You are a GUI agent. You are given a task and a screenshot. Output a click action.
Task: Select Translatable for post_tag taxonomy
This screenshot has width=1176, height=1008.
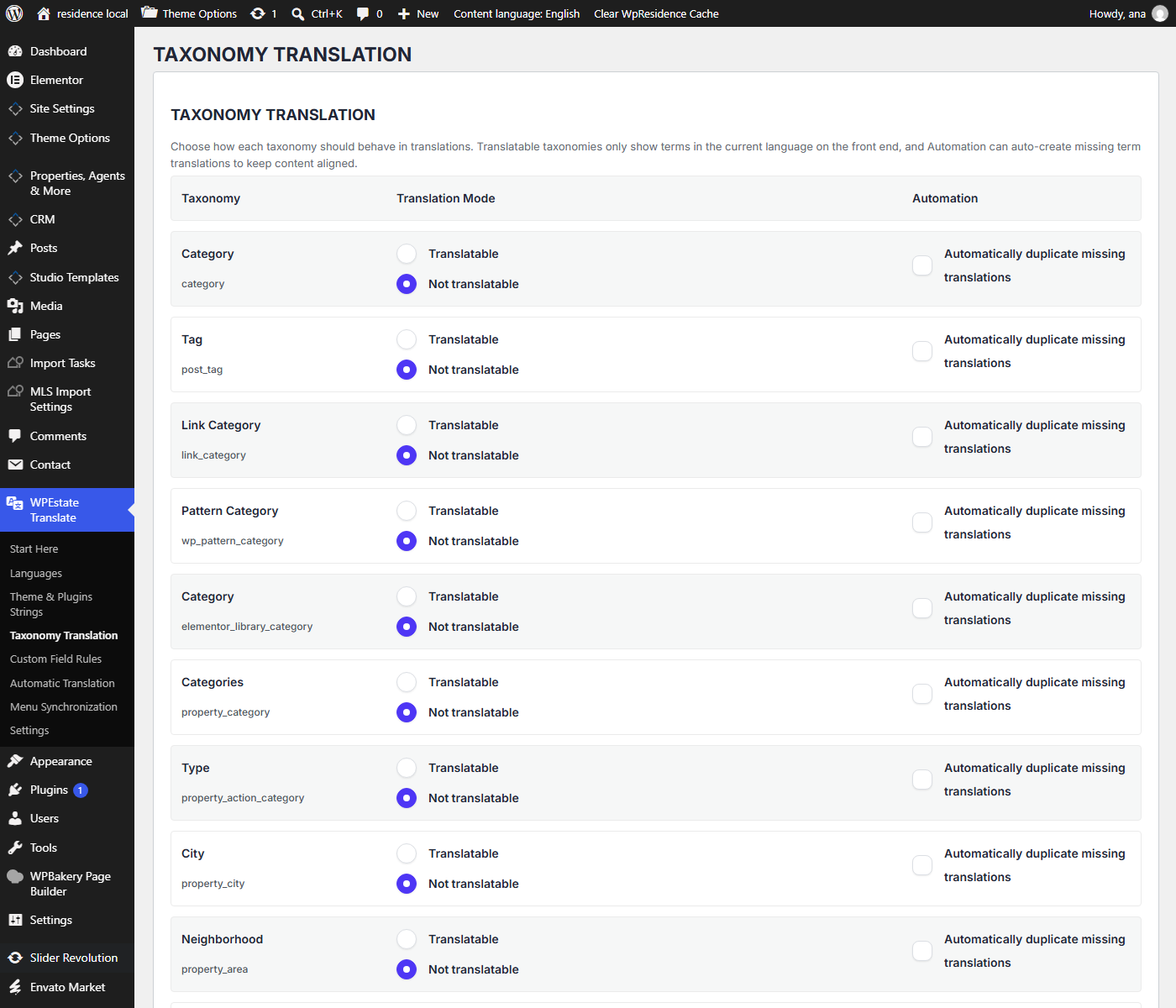407,339
